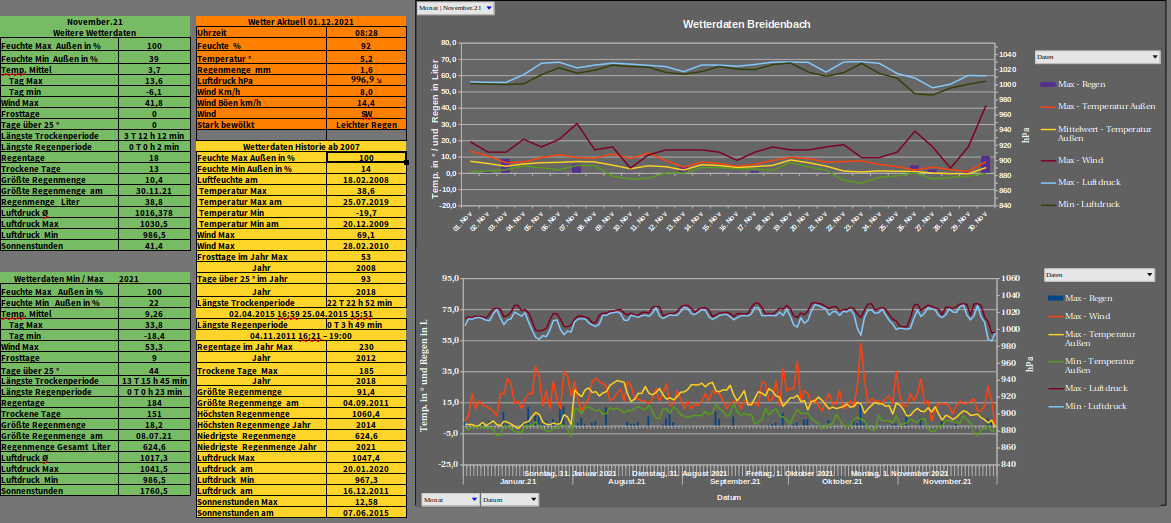Select the 'Sonnenstunden' value '41,4'
The height and width of the screenshot is (523, 1171).
155,246
